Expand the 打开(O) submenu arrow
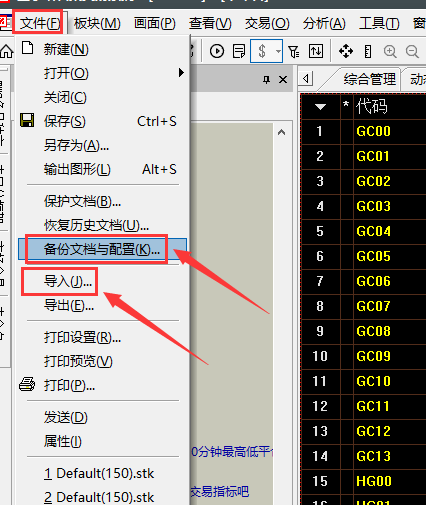 [181, 73]
